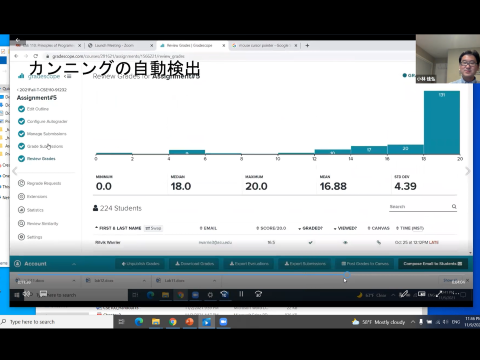Open assignment Settings gear icon

[21, 237]
